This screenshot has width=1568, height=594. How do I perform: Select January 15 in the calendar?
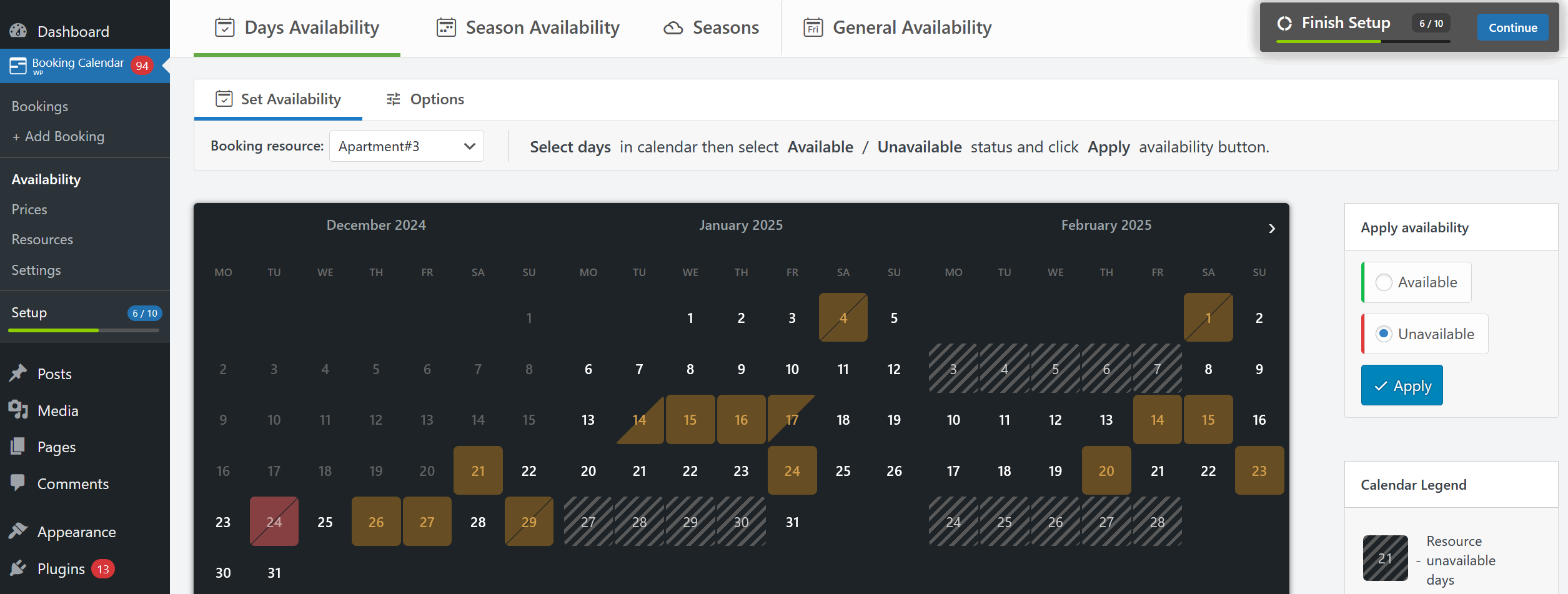(690, 420)
